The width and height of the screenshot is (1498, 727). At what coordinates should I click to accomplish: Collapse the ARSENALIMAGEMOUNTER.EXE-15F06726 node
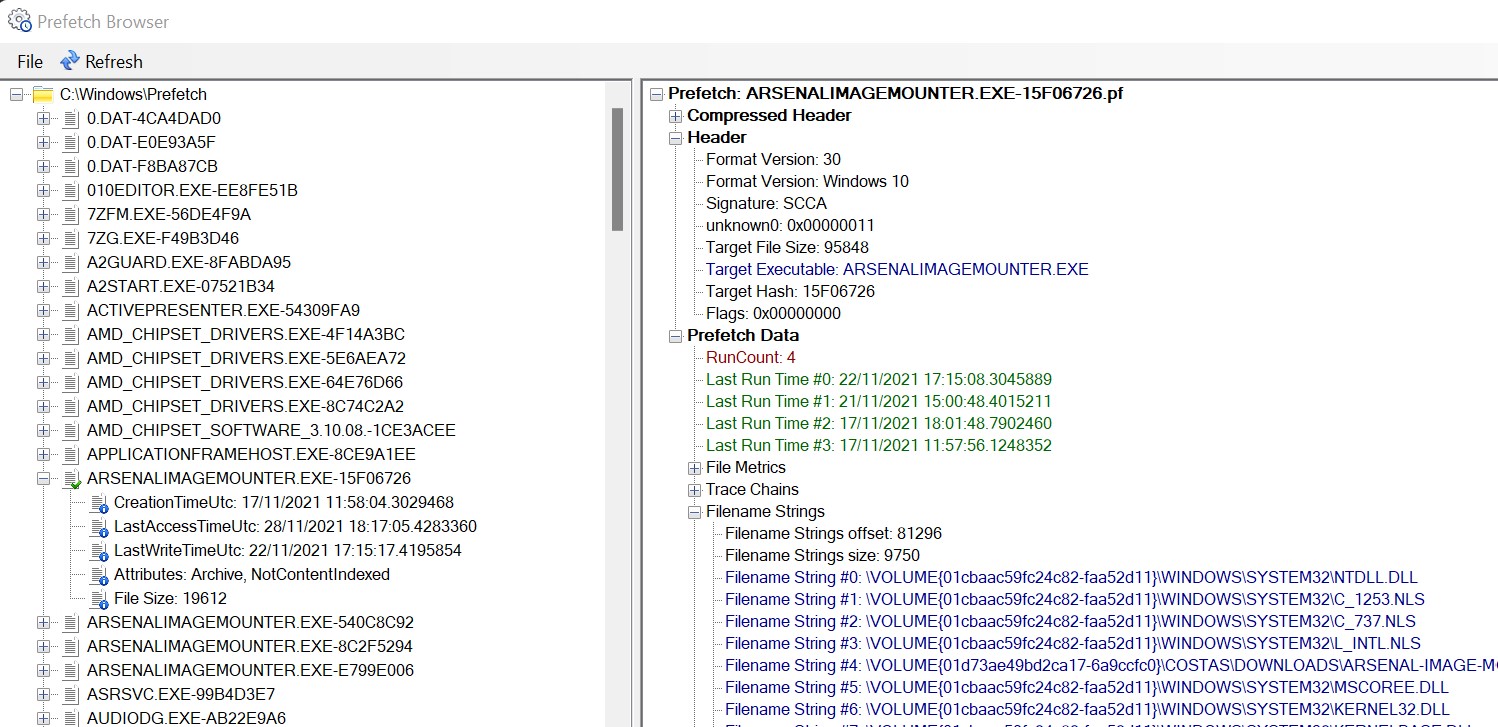pyautogui.click(x=43, y=478)
